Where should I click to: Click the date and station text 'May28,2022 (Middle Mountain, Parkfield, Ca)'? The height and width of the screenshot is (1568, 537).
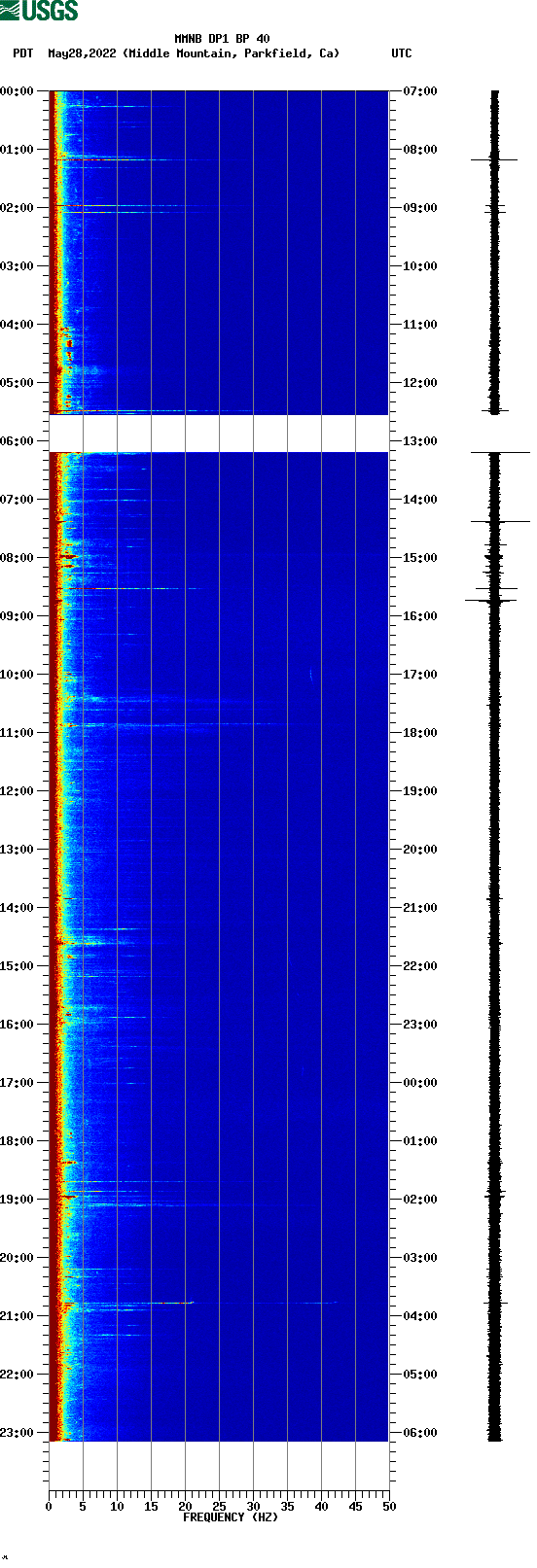click(x=194, y=53)
